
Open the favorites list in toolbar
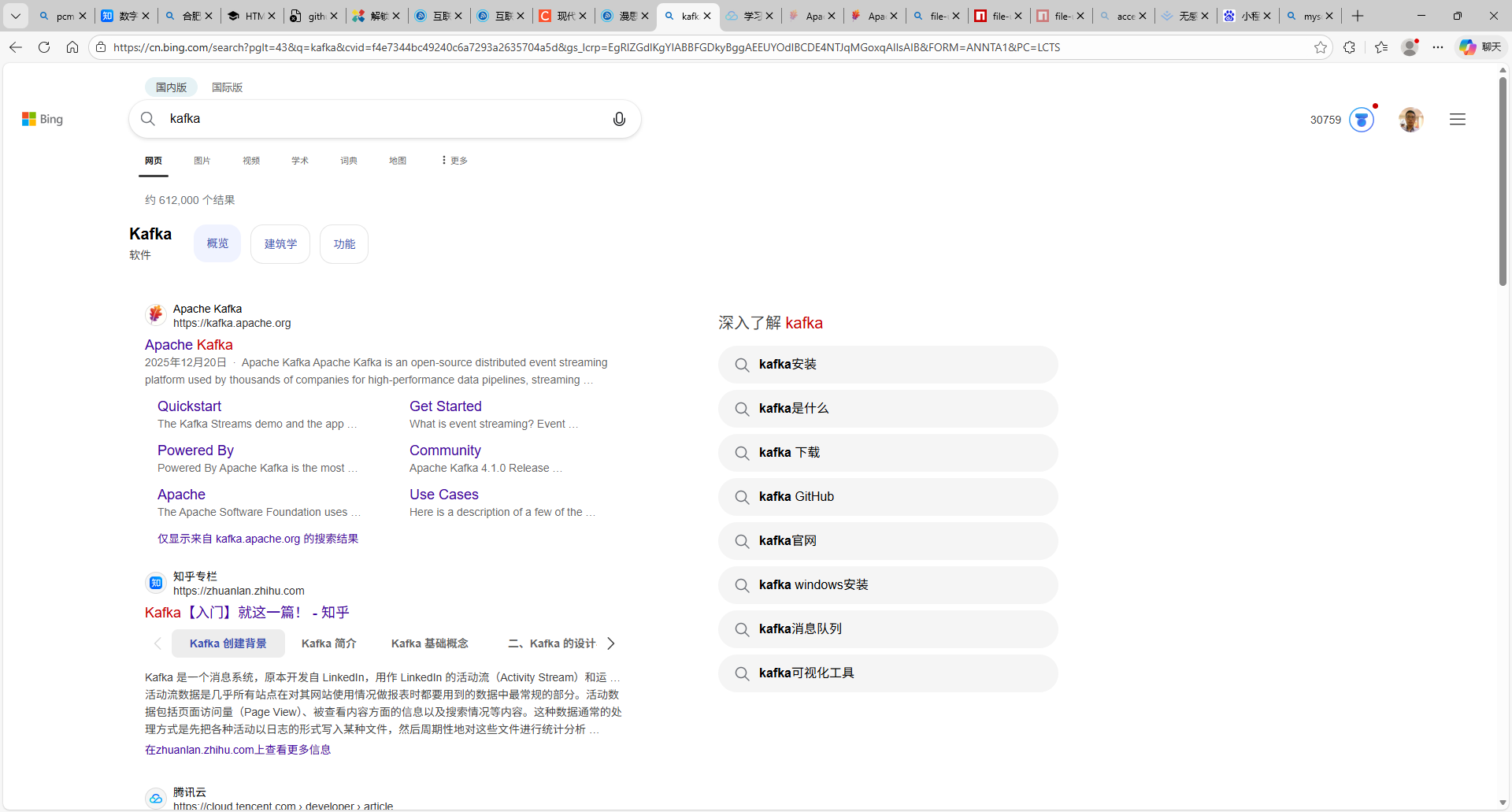point(1381,47)
